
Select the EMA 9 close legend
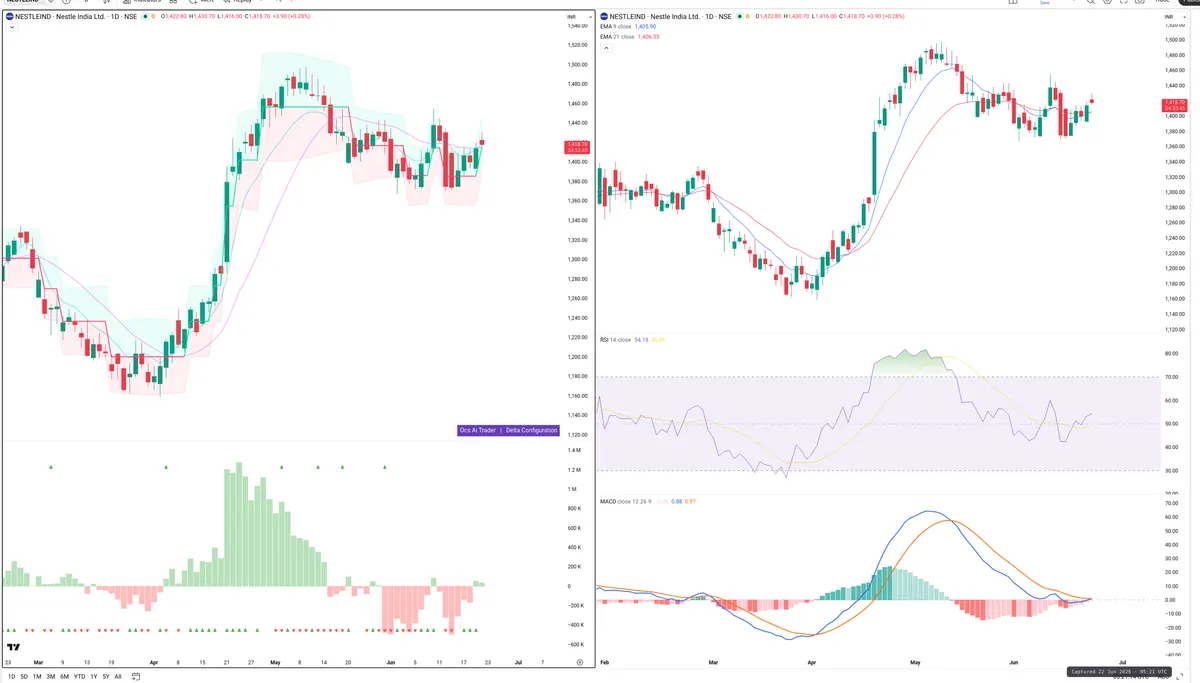[615, 27]
